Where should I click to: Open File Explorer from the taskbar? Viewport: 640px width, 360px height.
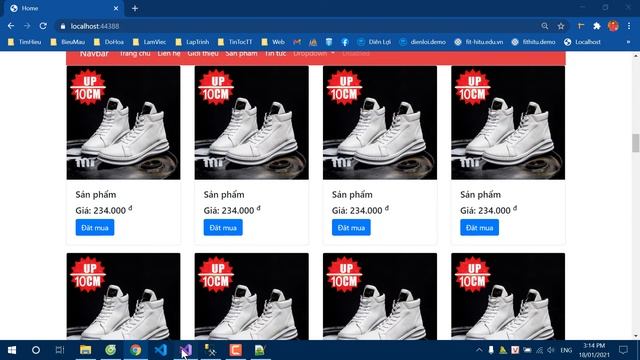(x=85, y=350)
